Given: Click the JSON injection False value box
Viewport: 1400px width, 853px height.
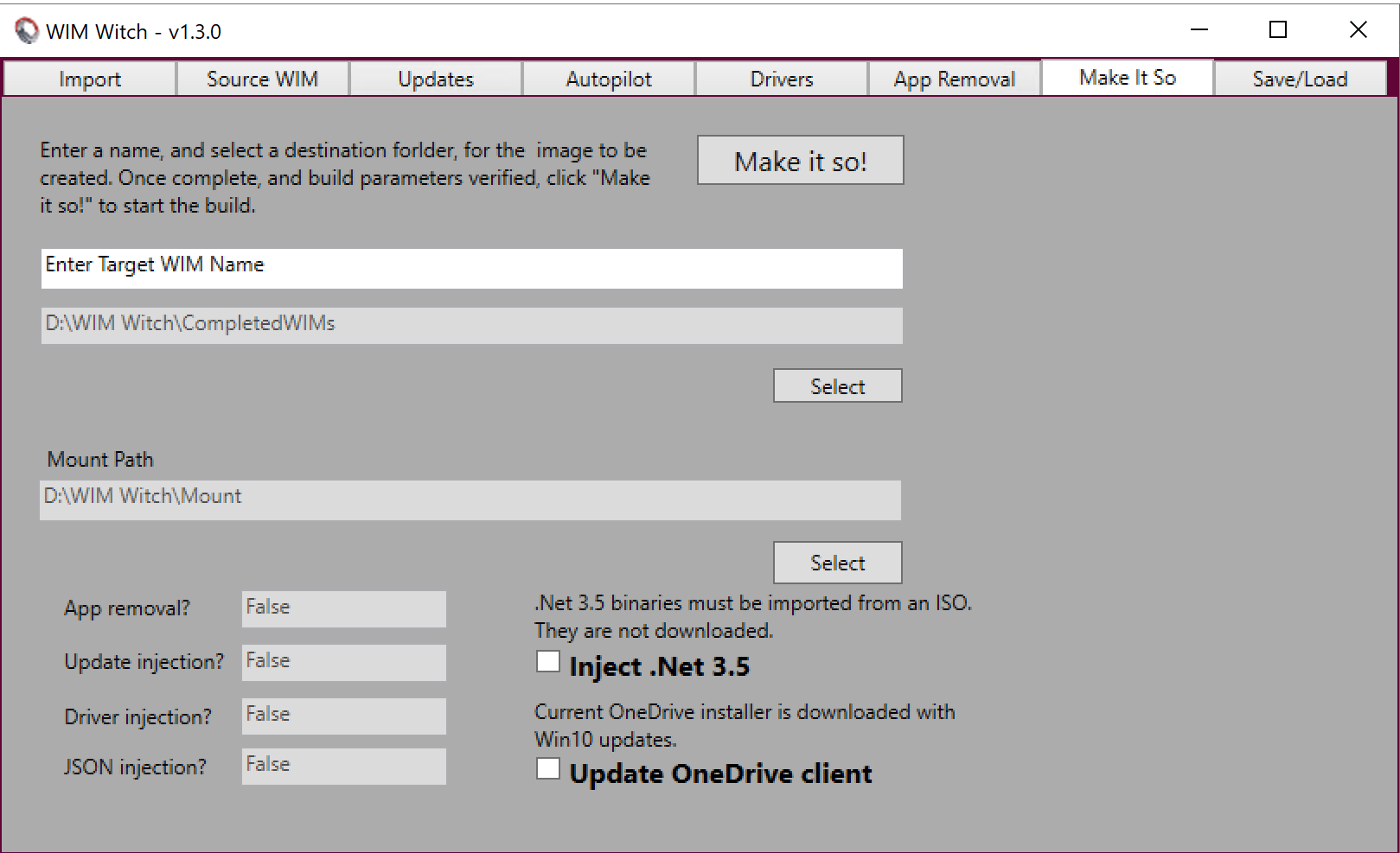Looking at the screenshot, I should (344, 767).
